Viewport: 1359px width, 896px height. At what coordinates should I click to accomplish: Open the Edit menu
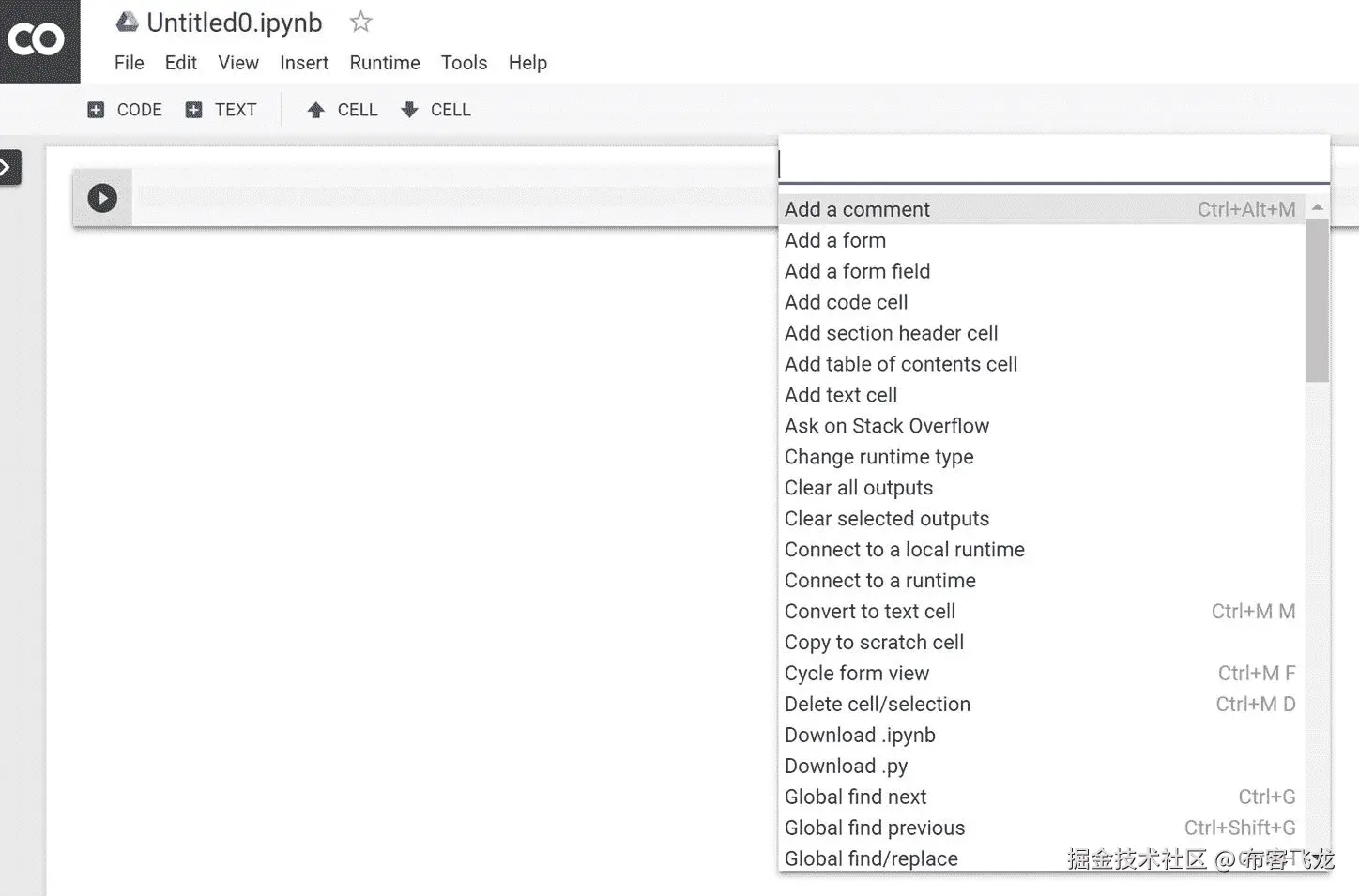click(181, 63)
